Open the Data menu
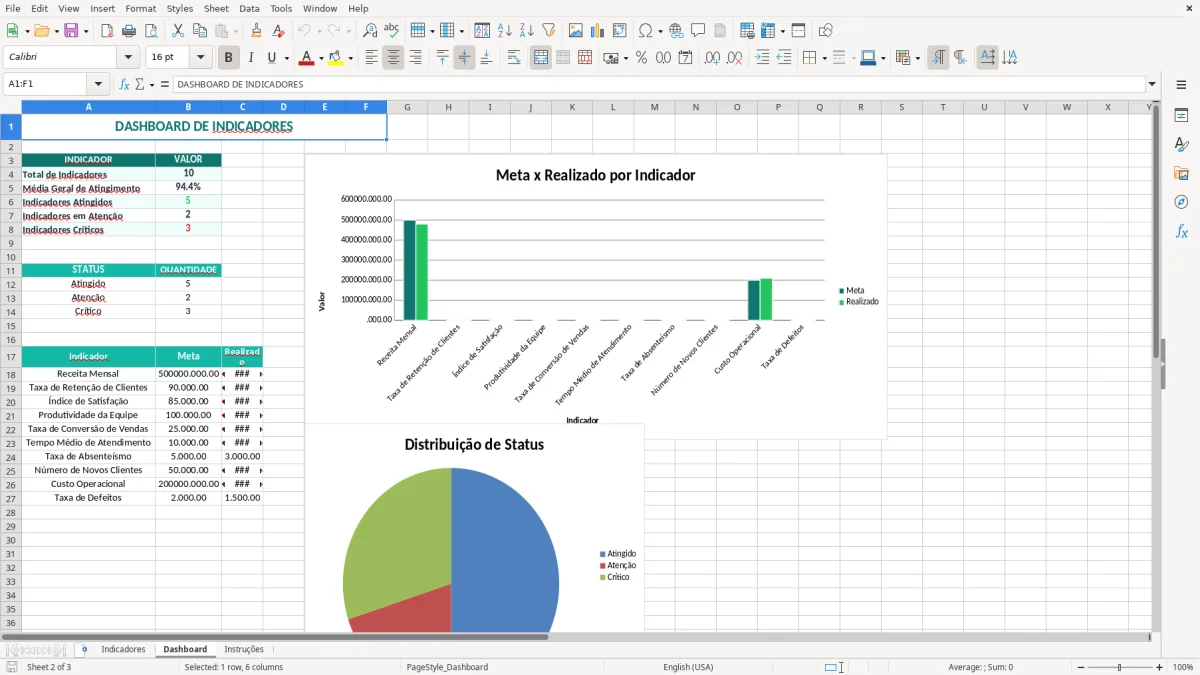The width and height of the screenshot is (1200, 675). (x=249, y=8)
